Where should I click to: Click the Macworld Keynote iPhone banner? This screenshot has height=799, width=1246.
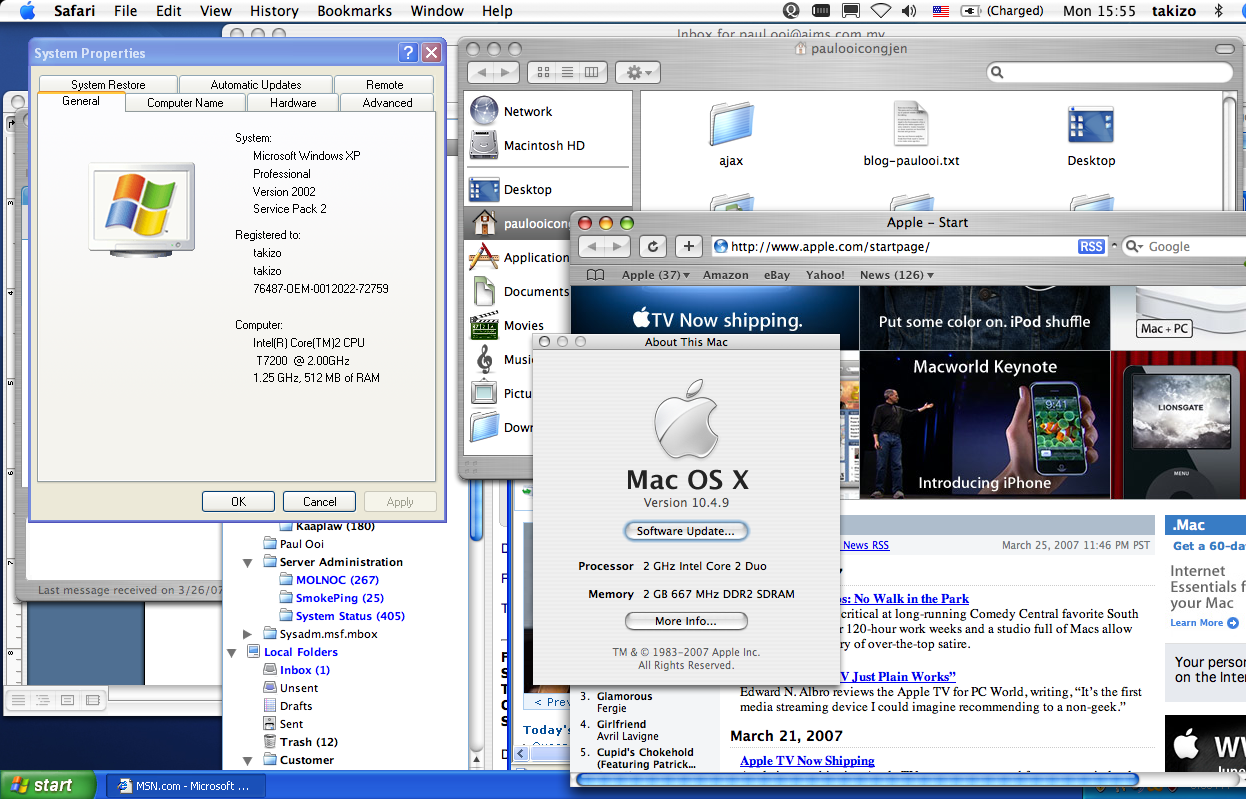(985, 425)
